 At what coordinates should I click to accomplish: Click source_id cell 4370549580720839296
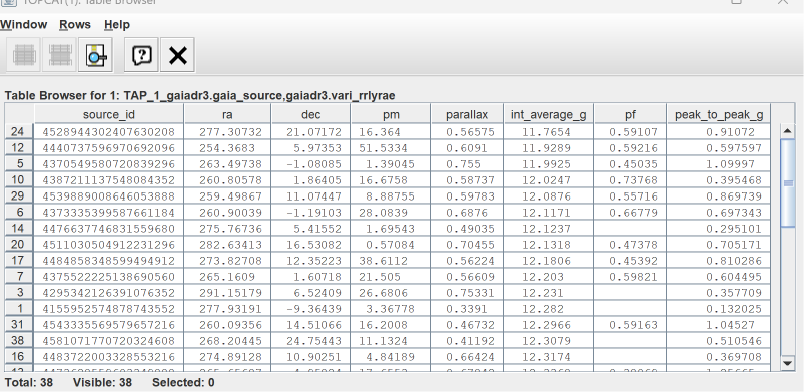[x=109, y=164]
